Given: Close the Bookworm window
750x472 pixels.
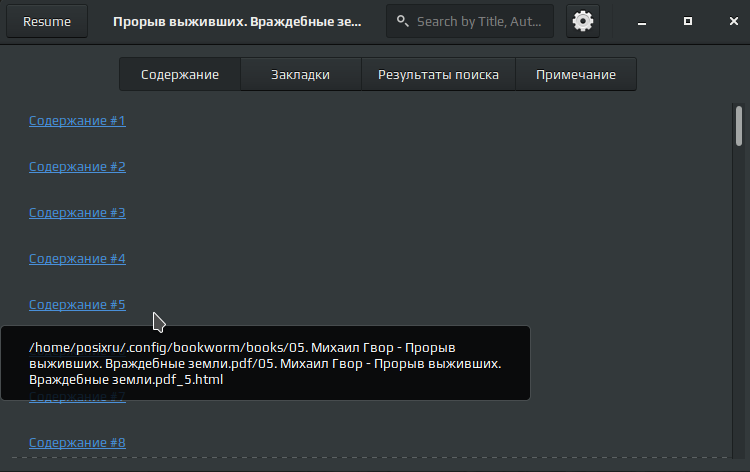Looking at the screenshot, I should 734,21.
